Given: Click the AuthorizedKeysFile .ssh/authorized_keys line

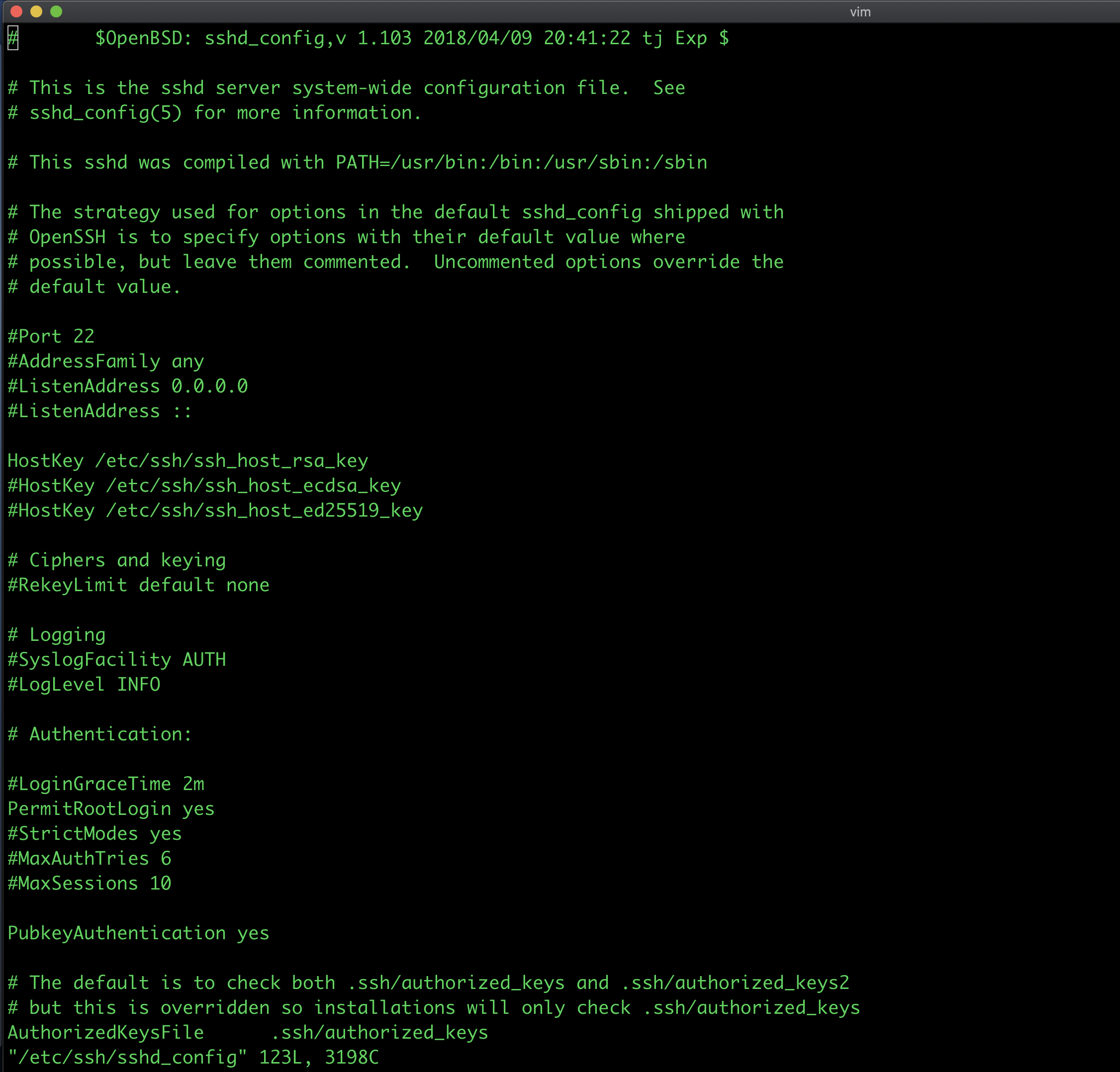Looking at the screenshot, I should tap(248, 1033).
